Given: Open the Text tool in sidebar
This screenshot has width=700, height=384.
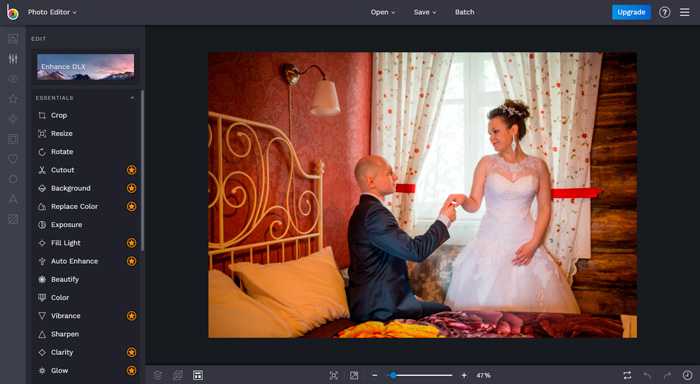Looking at the screenshot, I should [13, 199].
